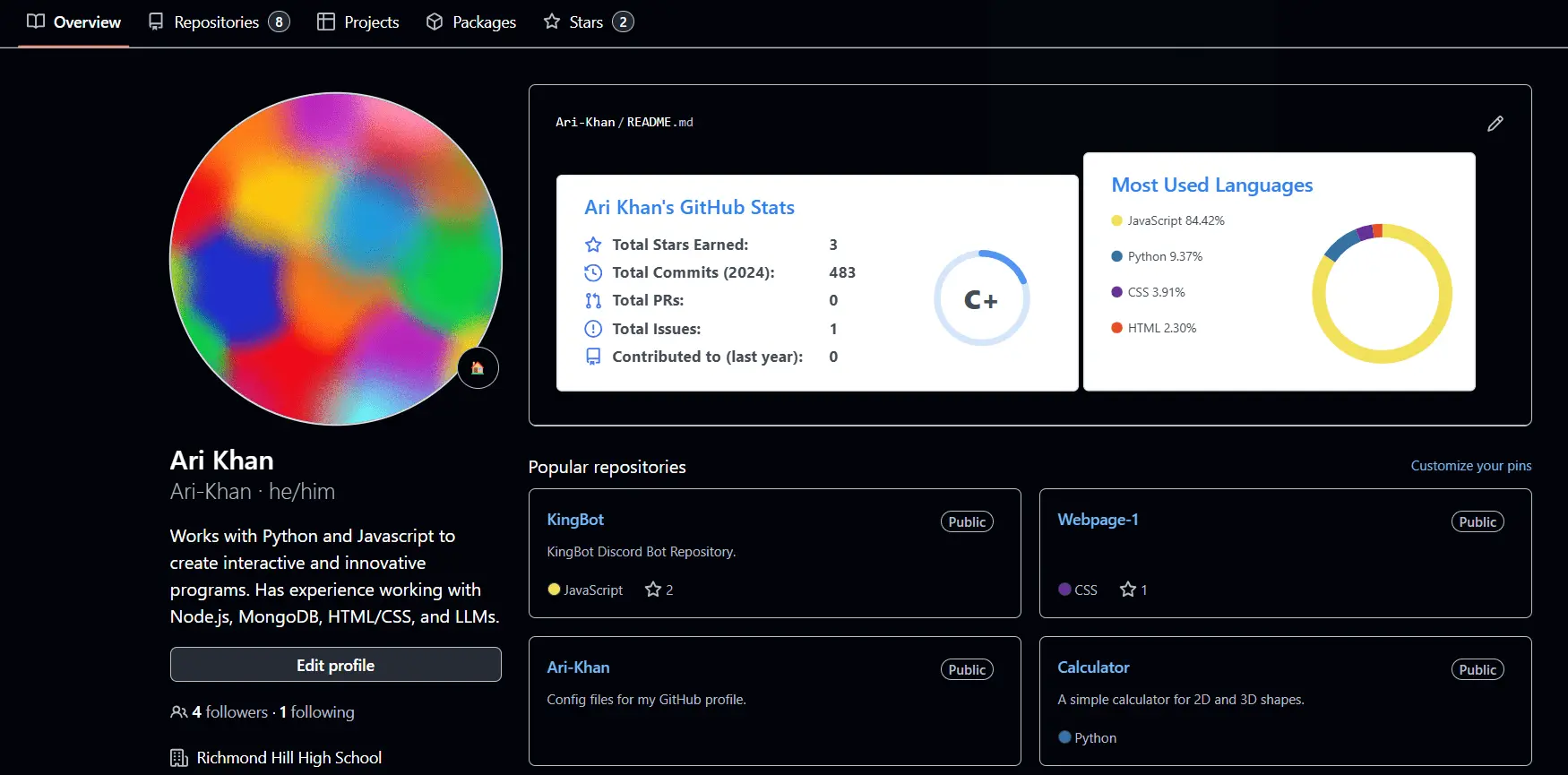
Task: Click the organization building icon
Action: click(179, 758)
